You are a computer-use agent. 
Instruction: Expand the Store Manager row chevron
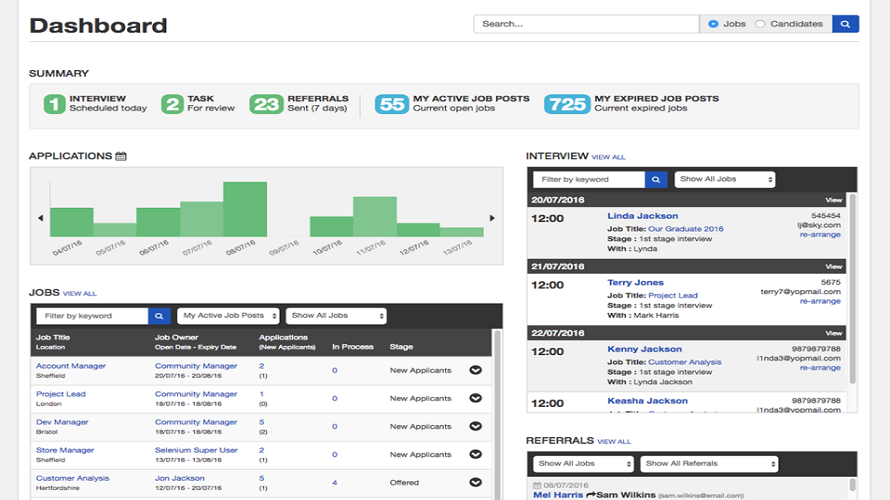[x=475, y=454]
